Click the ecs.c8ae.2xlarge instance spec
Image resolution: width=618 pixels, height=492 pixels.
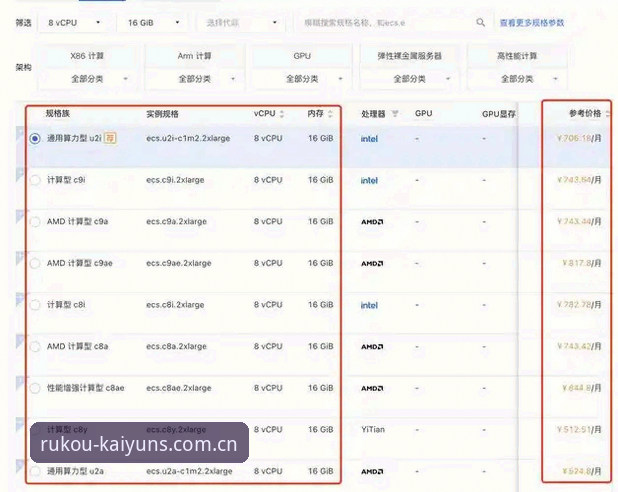coord(179,388)
